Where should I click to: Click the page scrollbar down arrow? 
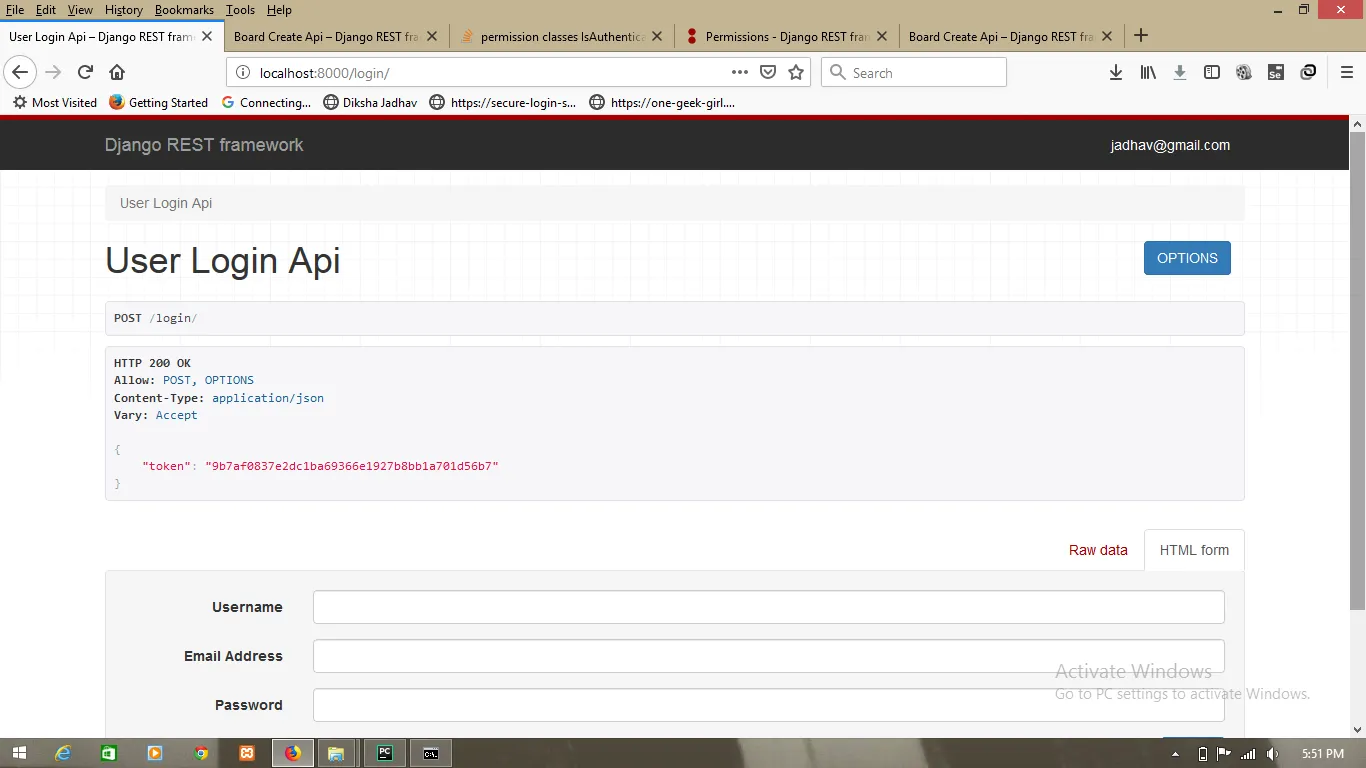pyautogui.click(x=1357, y=730)
